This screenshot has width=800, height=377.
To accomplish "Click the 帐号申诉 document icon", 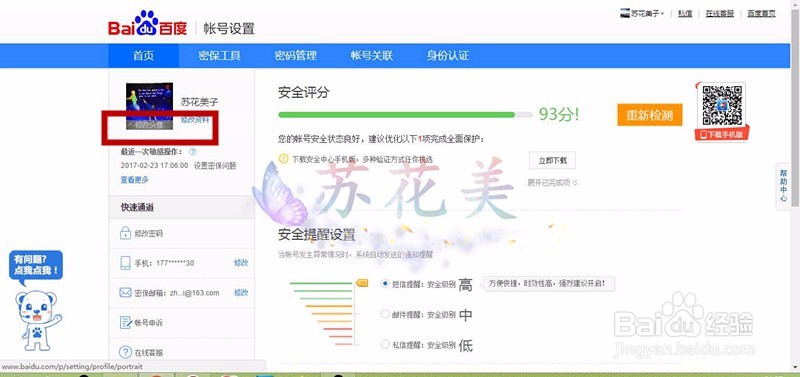I will coord(125,322).
